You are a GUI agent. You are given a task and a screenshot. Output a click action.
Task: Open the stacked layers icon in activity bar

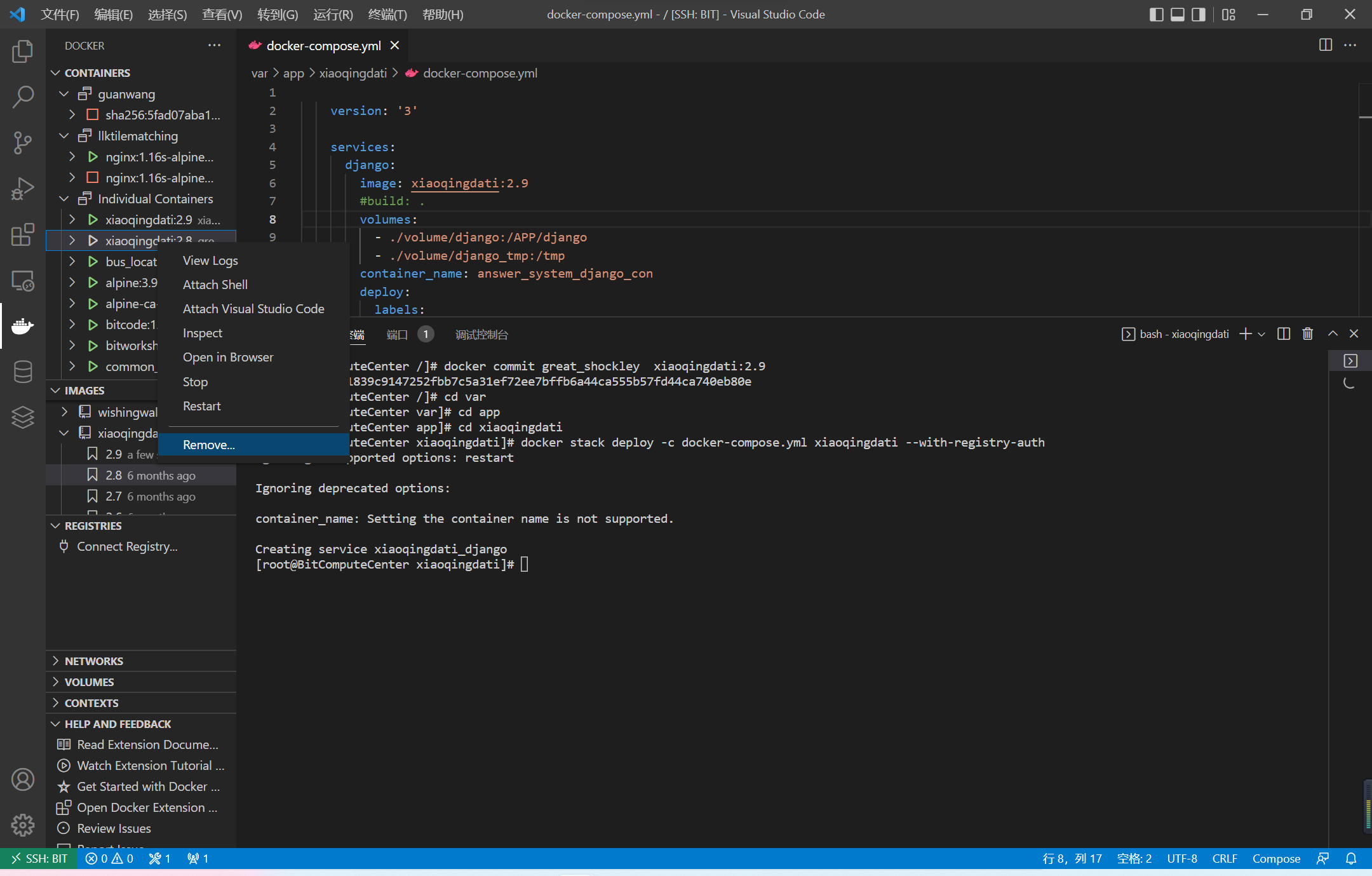(x=23, y=417)
